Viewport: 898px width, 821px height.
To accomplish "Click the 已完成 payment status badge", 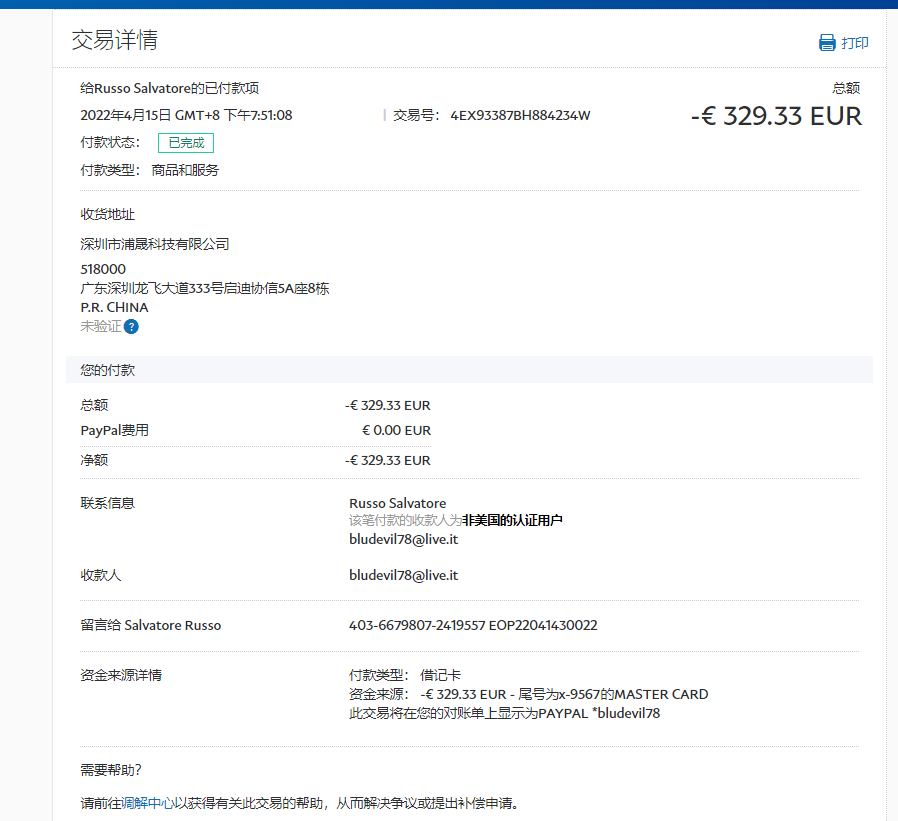I will point(186,143).
